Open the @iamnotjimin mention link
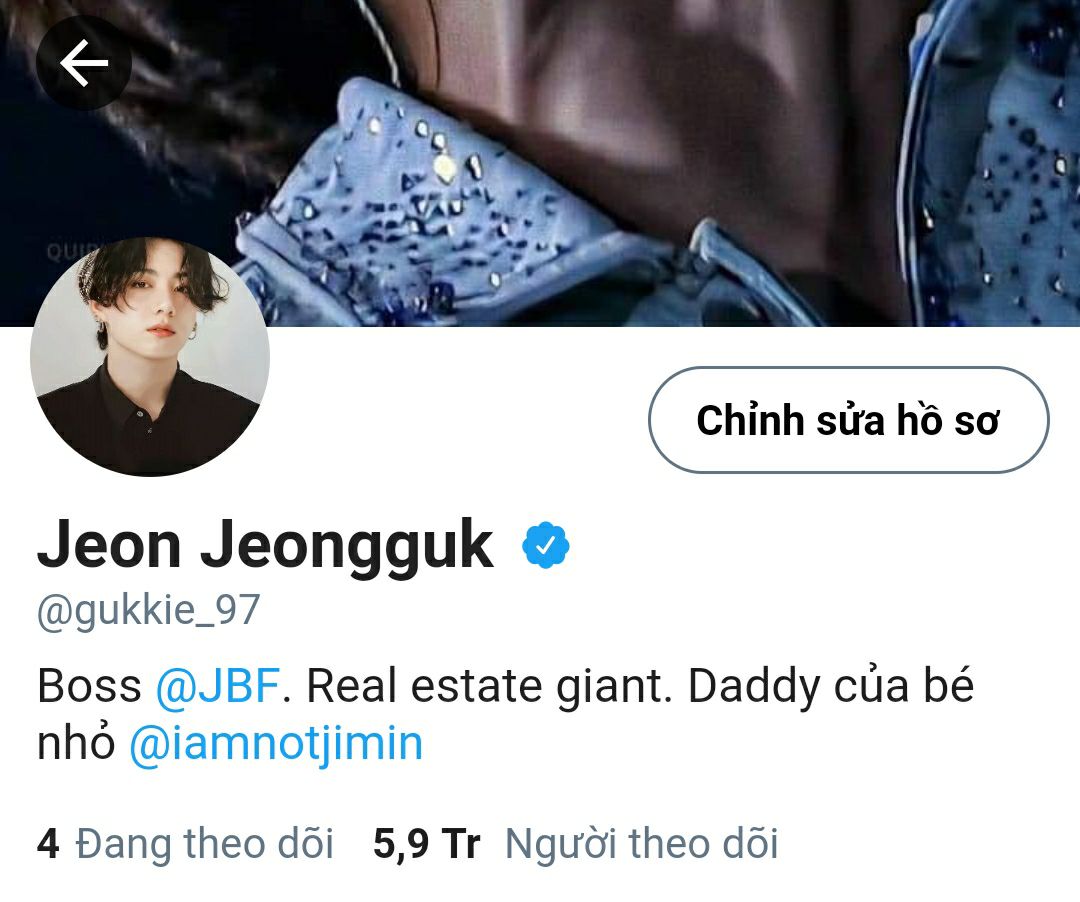 (x=276, y=744)
